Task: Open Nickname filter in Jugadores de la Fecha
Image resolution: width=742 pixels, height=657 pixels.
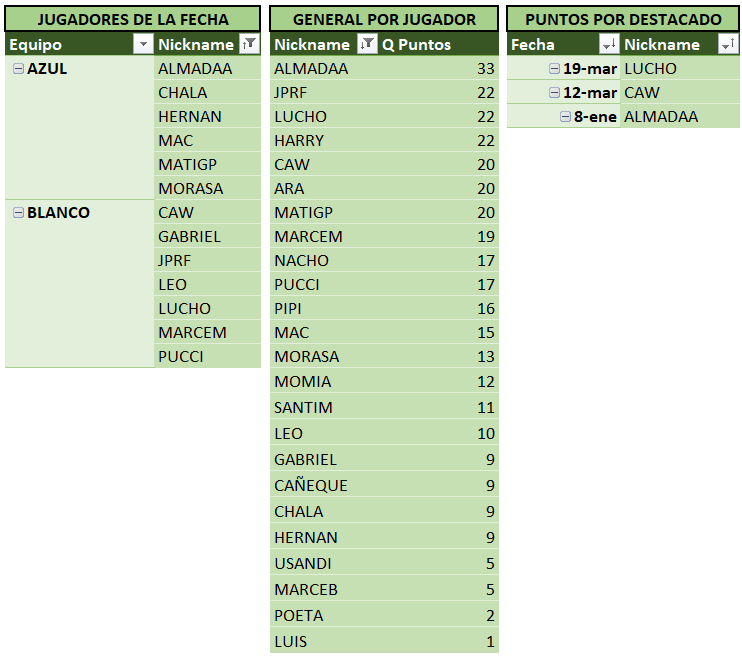Action: [249, 44]
